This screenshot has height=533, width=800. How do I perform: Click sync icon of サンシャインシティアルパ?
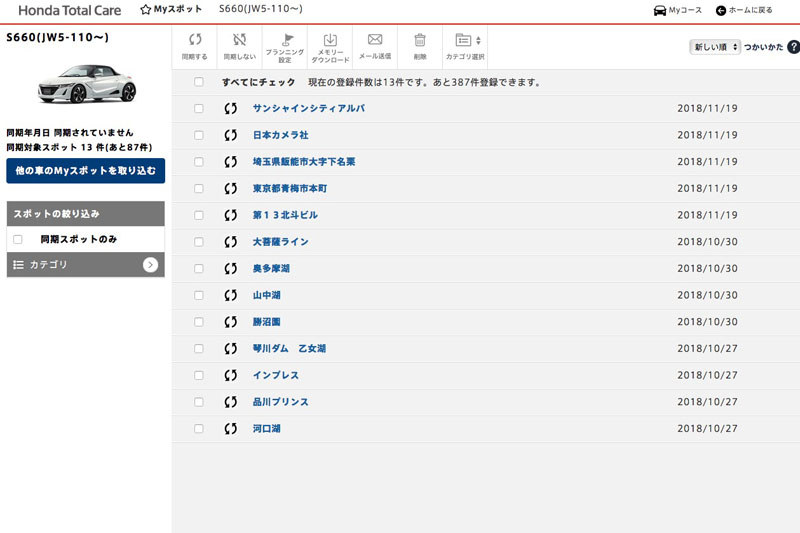(231, 108)
